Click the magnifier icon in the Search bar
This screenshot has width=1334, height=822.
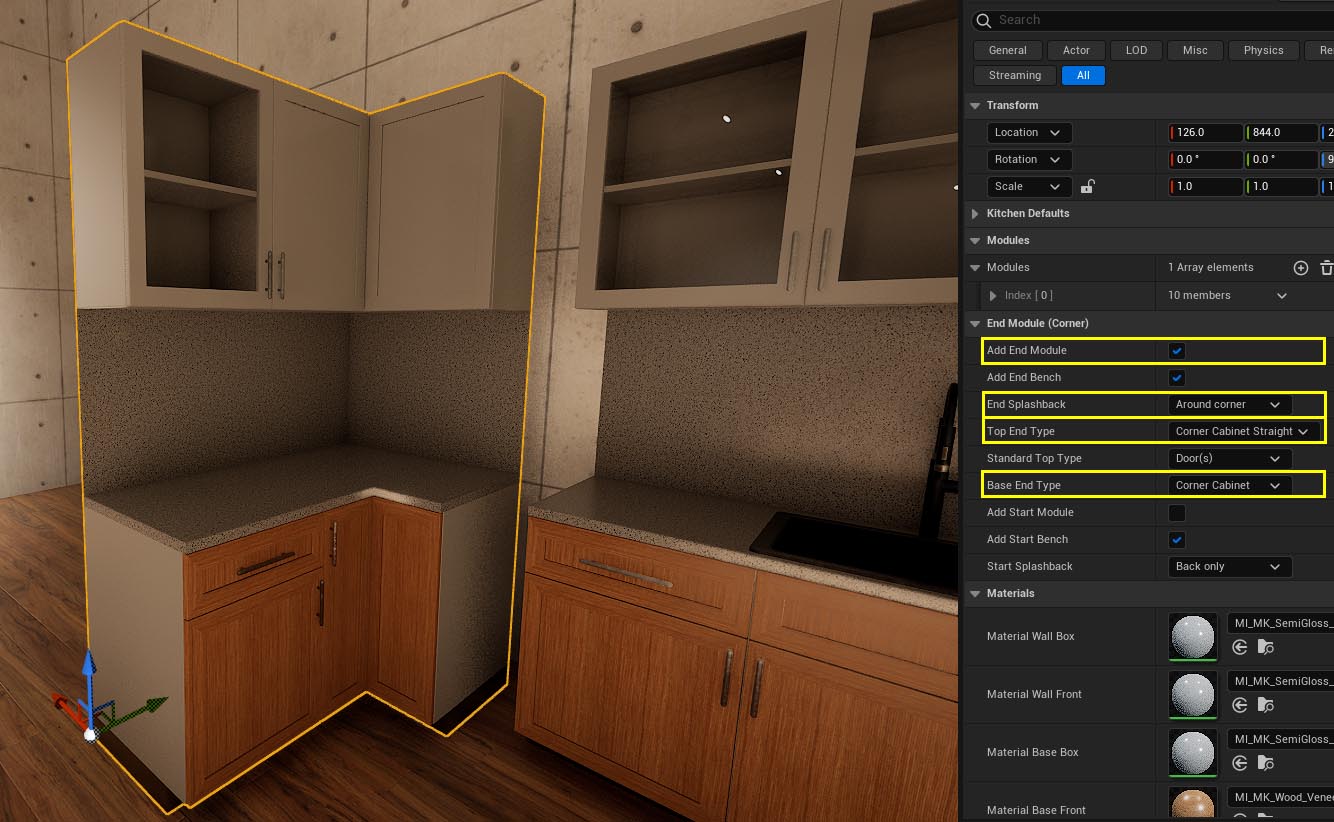click(x=983, y=20)
